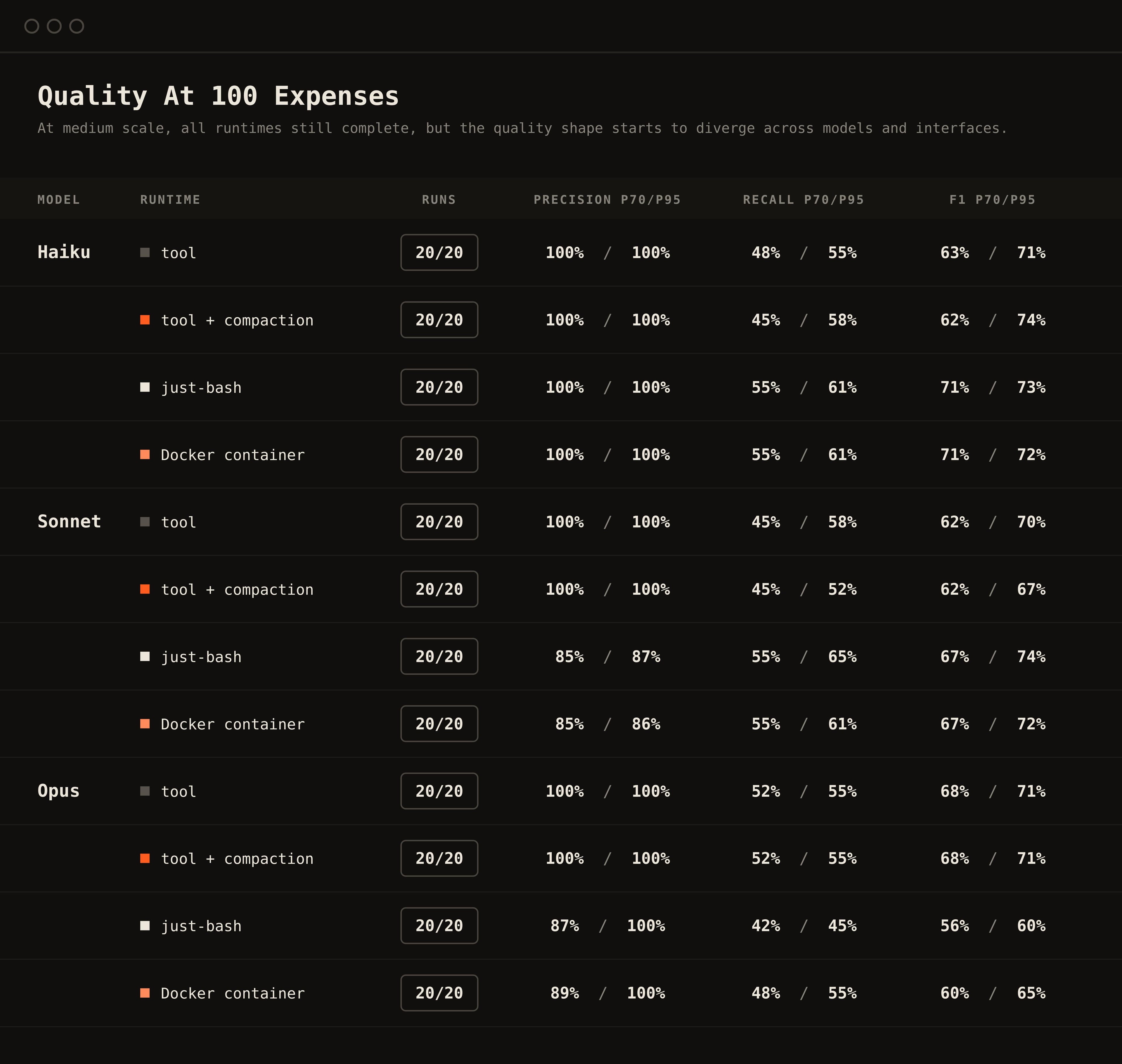Click 20/20 badge in Opus tool + compaction row
Viewport: 1122px width, 1064px height.
coord(439,858)
